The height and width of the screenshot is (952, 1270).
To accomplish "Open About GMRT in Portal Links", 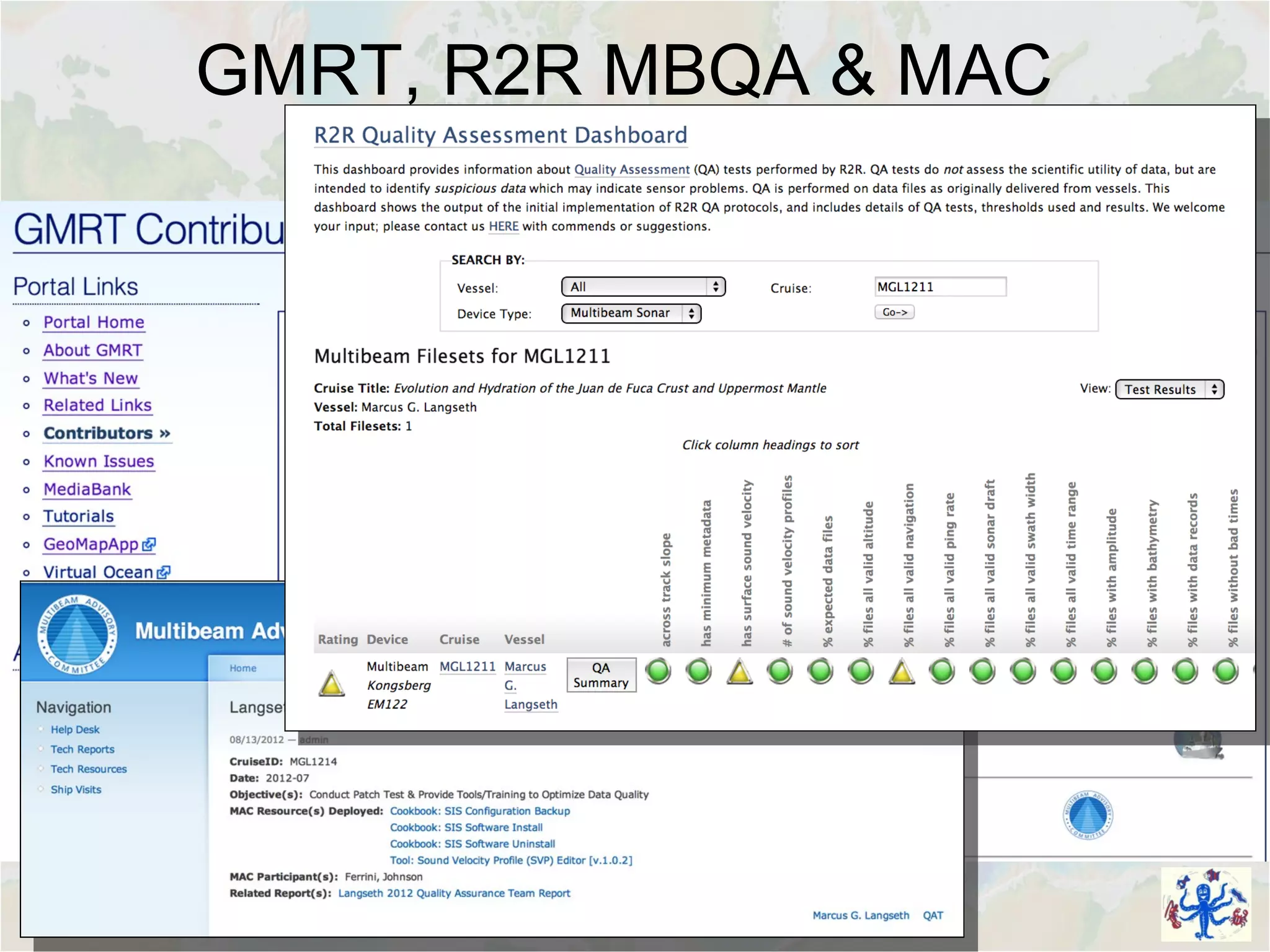I will pos(93,350).
